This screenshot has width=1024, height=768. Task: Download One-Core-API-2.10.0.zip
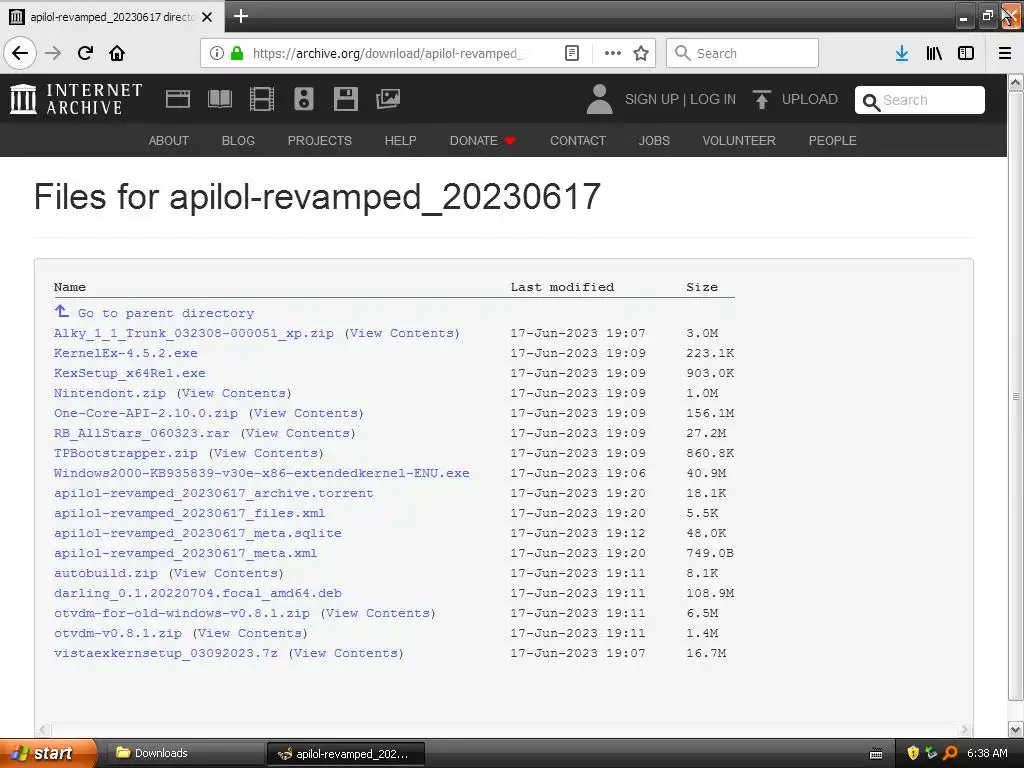(x=146, y=413)
